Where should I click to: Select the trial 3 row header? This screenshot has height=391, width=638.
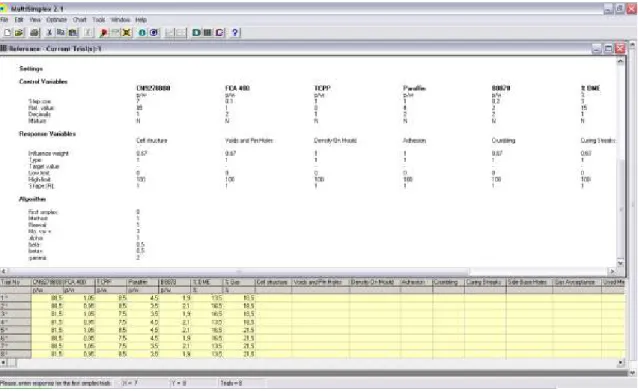15,314
